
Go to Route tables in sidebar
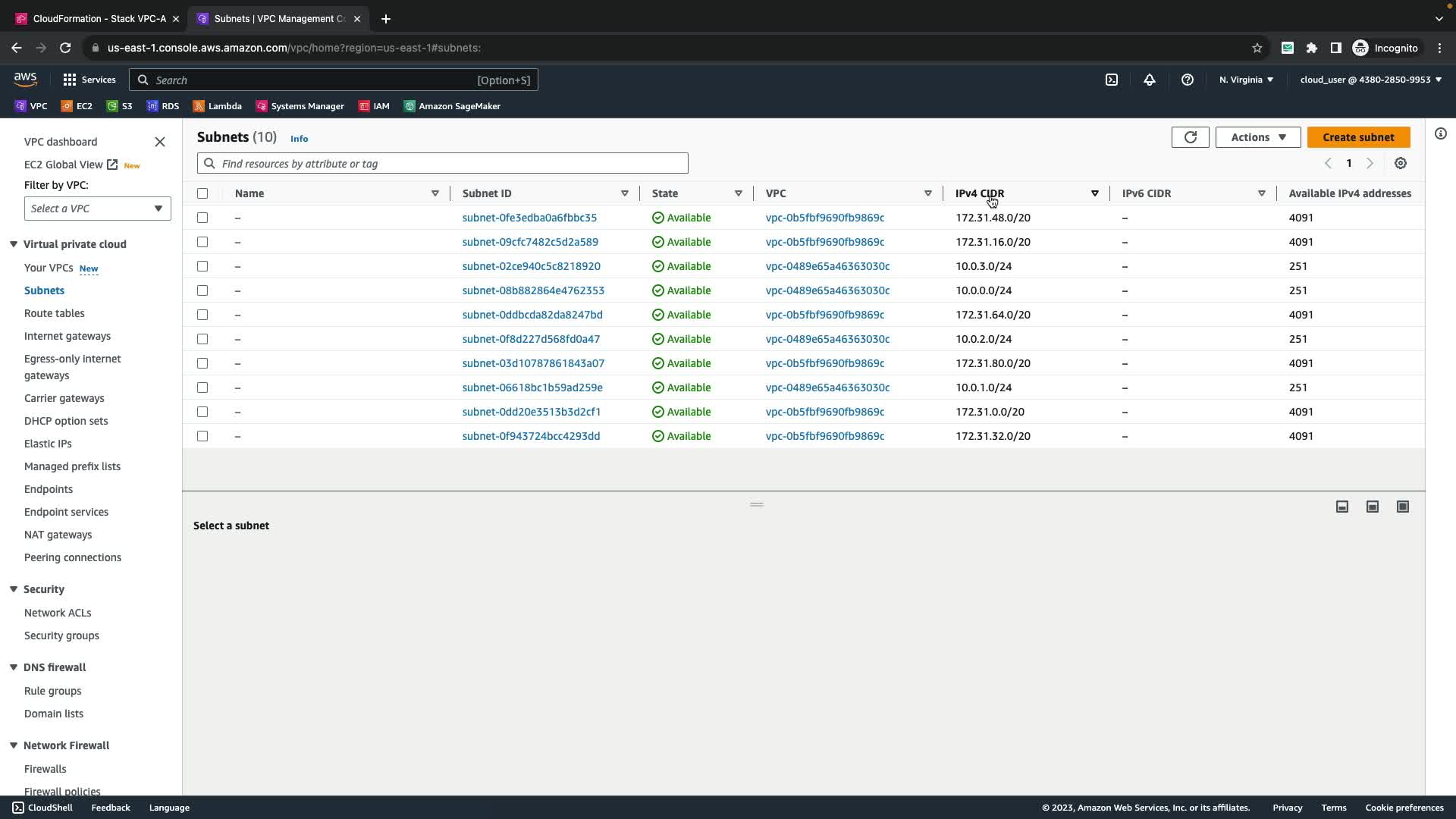(54, 313)
